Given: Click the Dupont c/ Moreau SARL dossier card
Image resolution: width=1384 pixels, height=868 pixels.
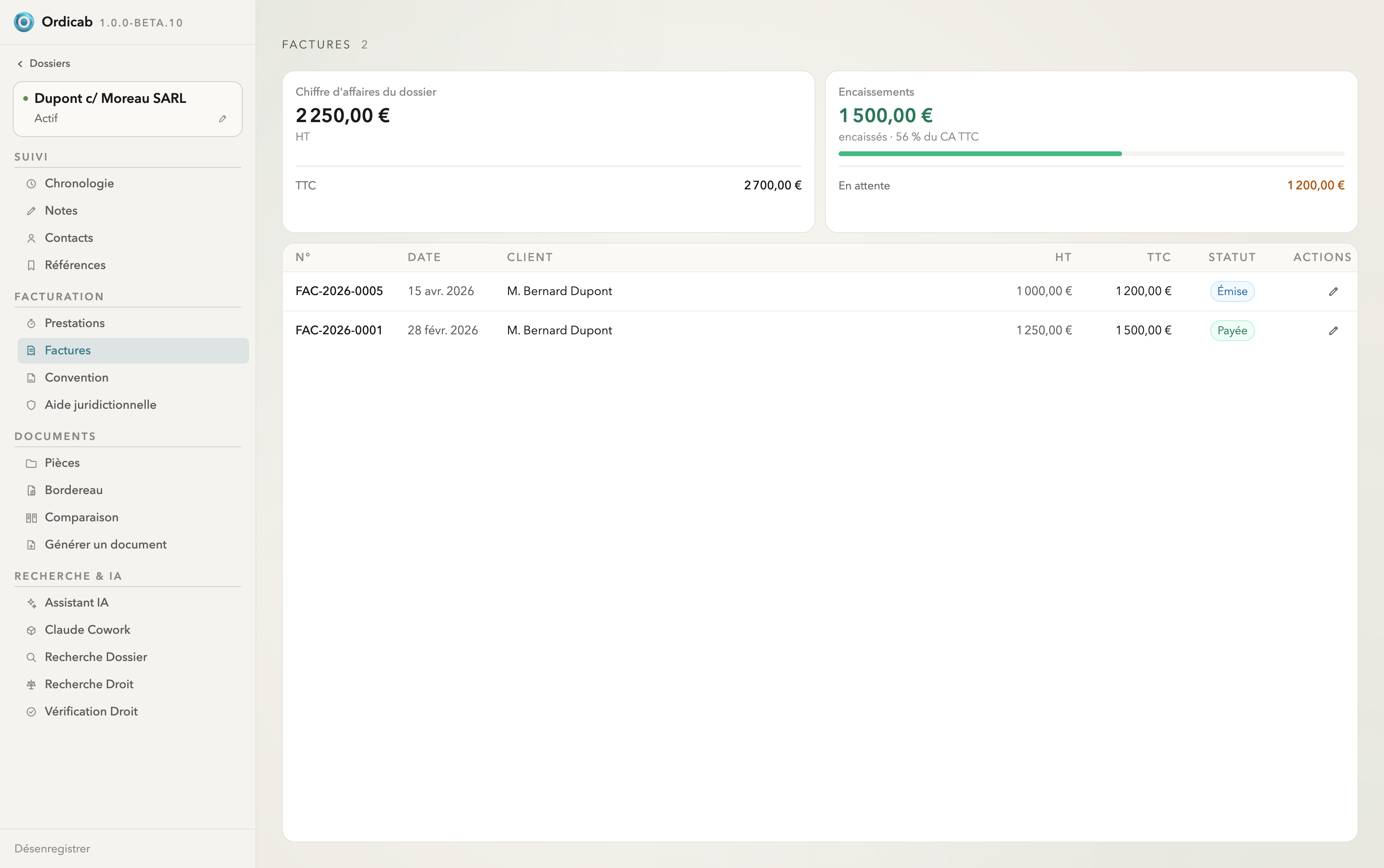Looking at the screenshot, I should [127, 109].
